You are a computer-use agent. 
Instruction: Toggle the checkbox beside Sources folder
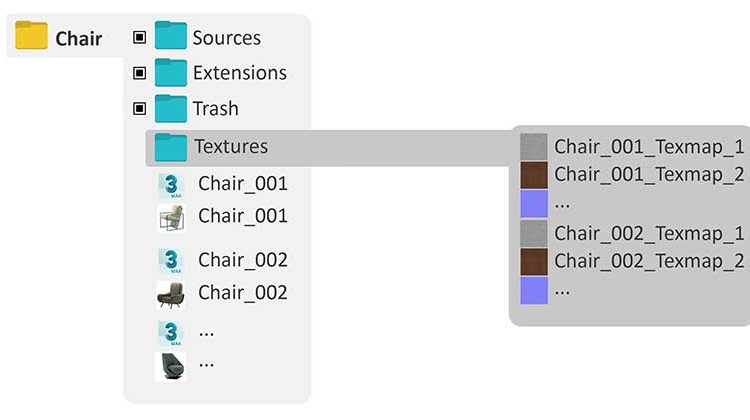pos(139,38)
